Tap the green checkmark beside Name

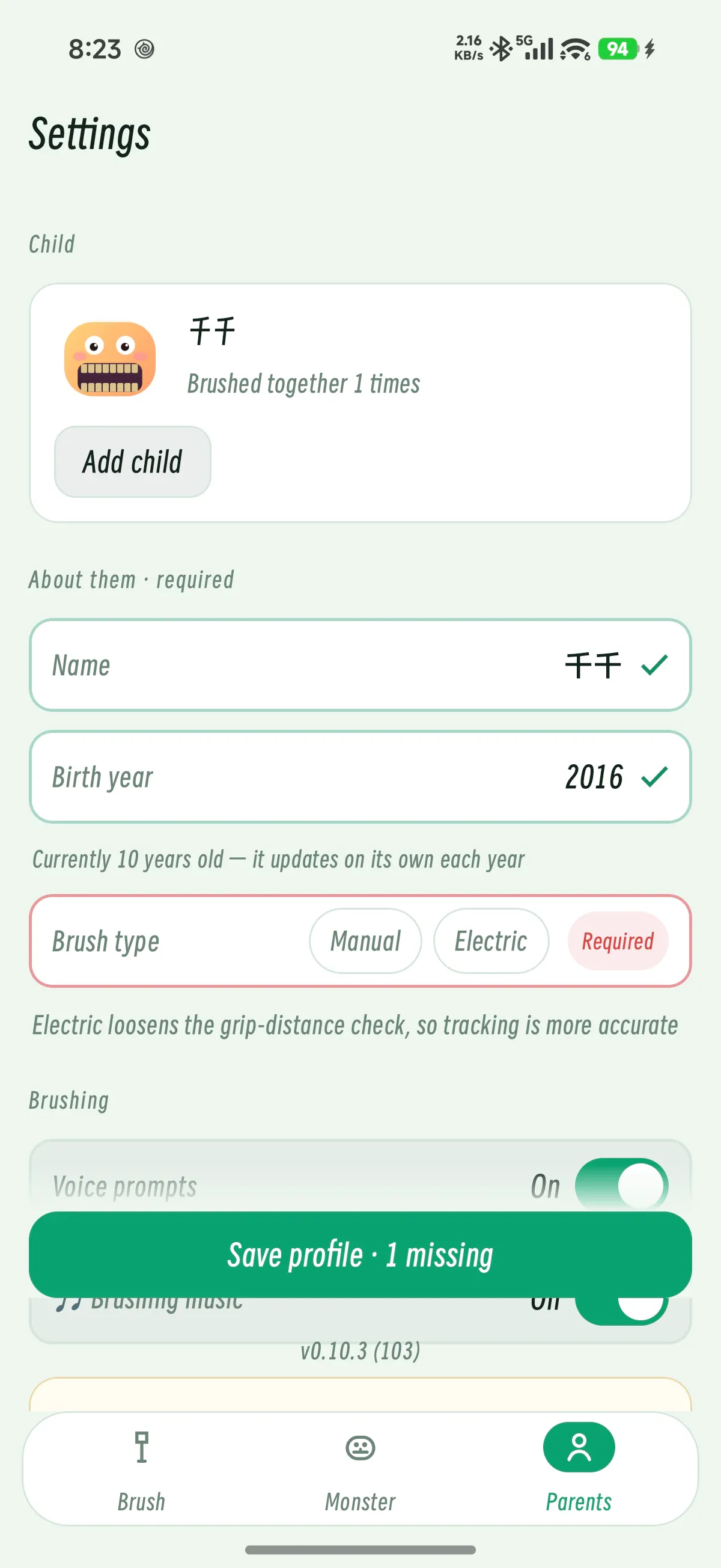tap(654, 665)
